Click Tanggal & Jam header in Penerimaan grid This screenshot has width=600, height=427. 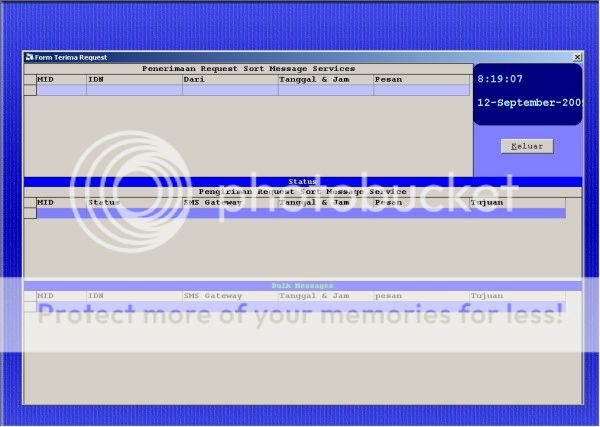tap(326, 80)
